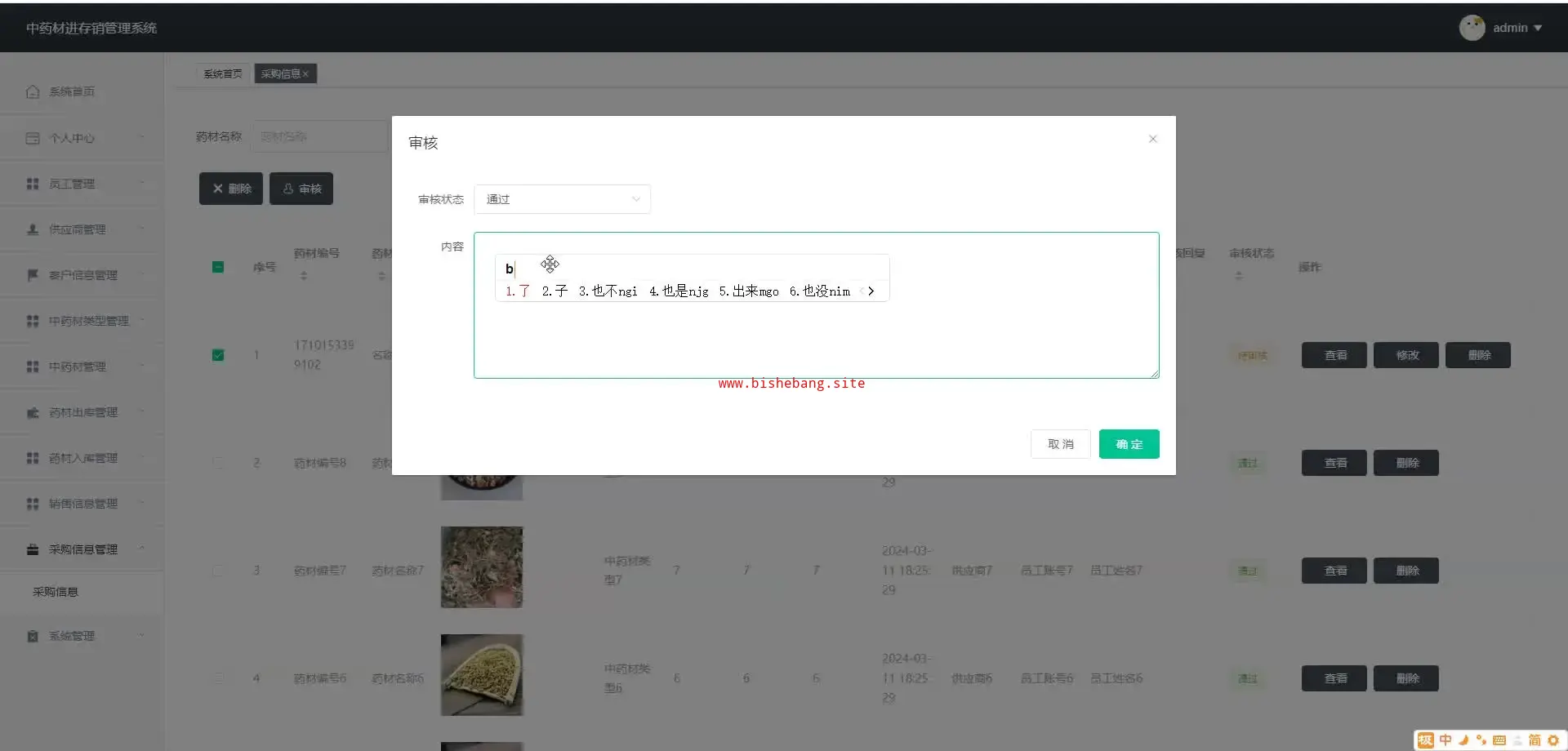
Task: Toggle the select-all checkbox in table header
Action: (218, 267)
